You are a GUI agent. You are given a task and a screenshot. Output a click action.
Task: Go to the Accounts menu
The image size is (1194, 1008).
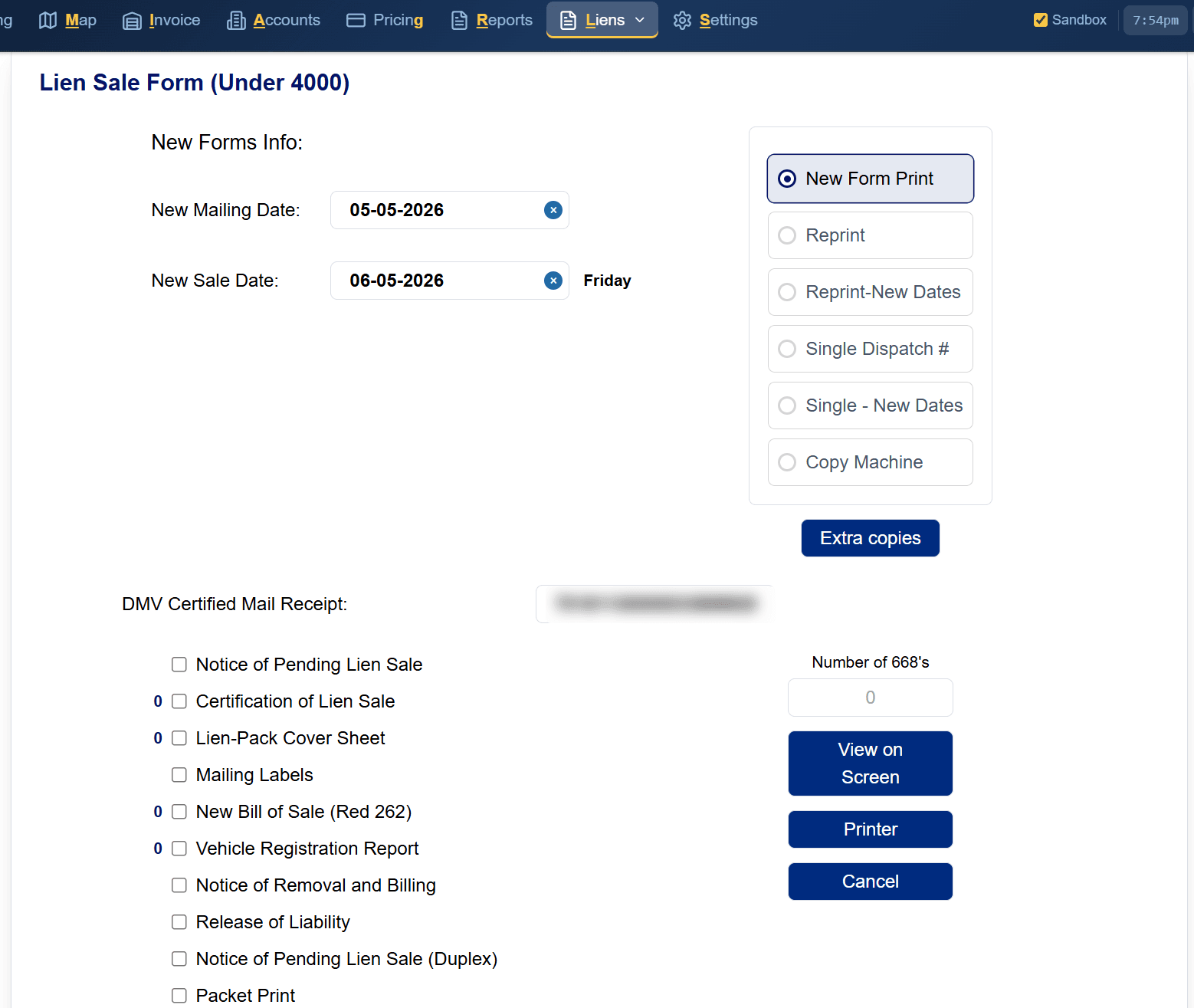[274, 21]
